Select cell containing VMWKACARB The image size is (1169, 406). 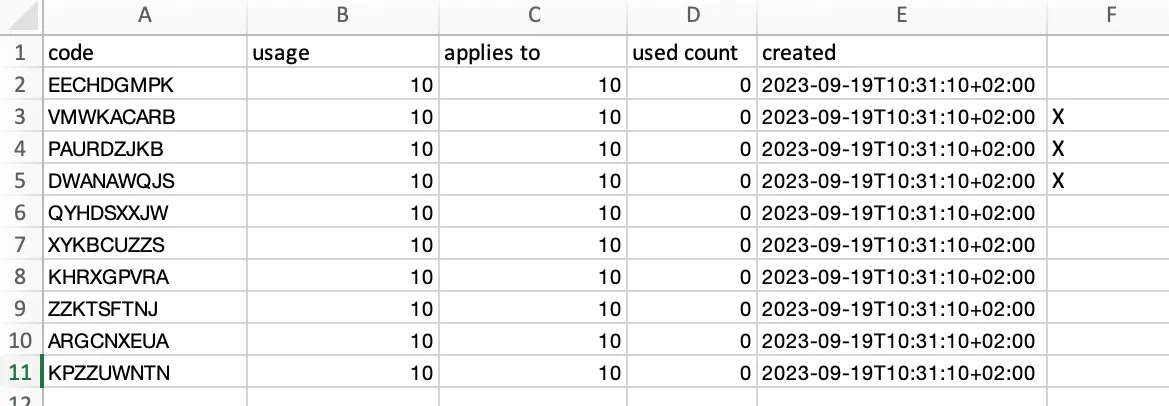point(145,117)
